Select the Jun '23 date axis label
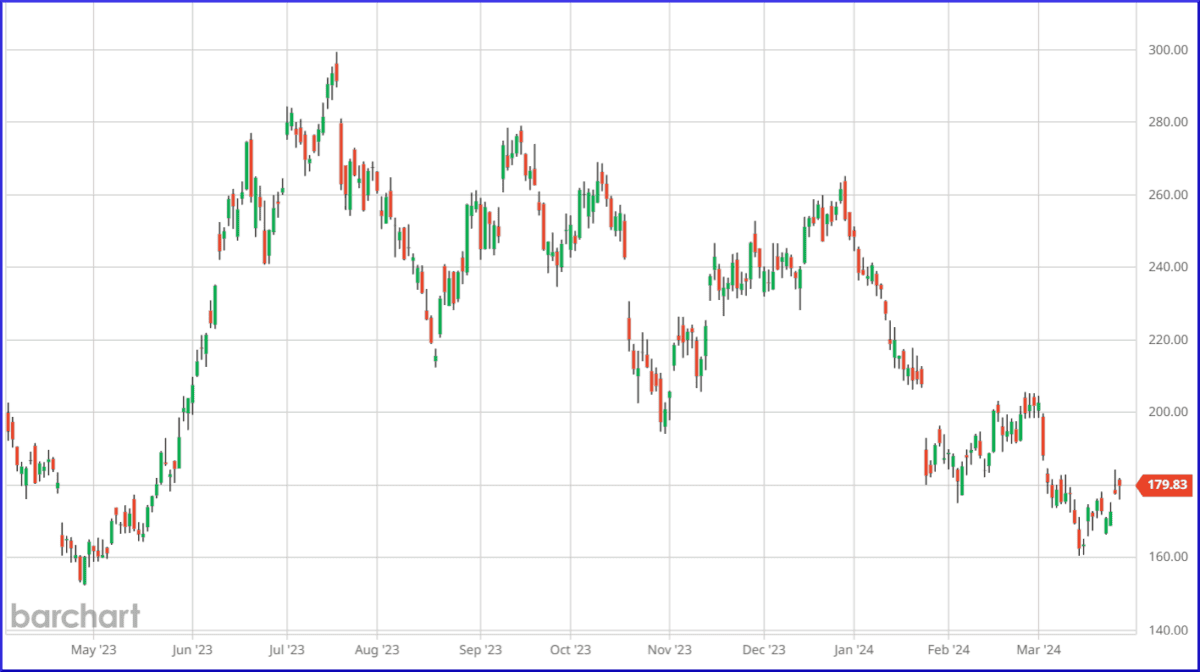The height and width of the screenshot is (672, 1200). [192, 649]
